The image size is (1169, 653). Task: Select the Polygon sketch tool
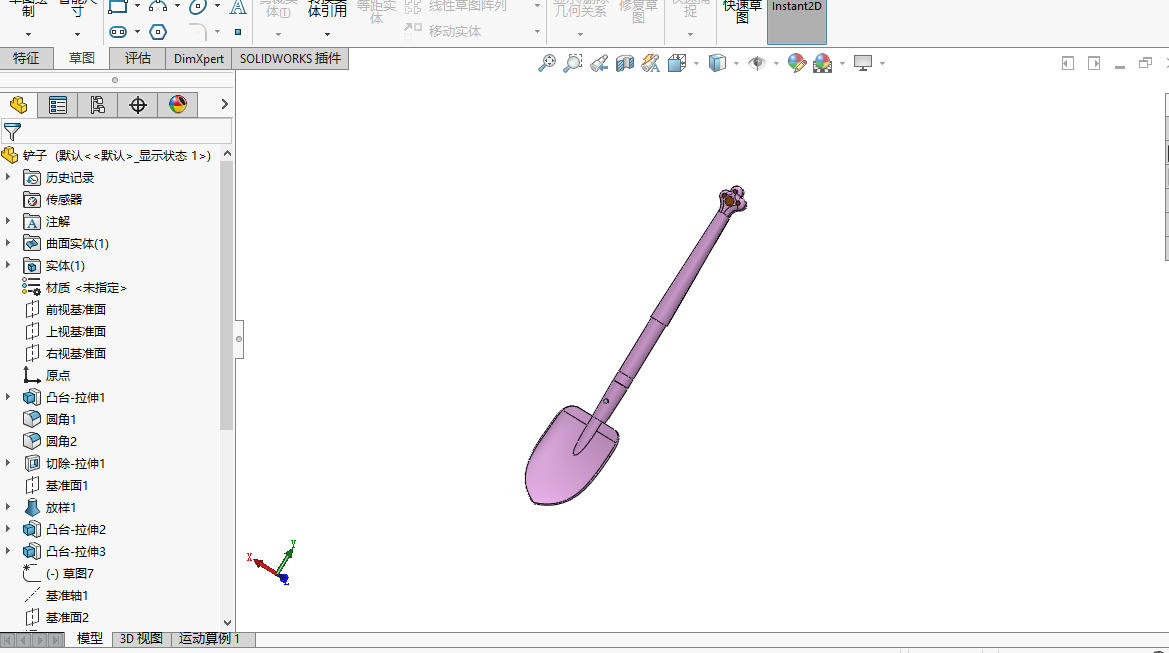pos(158,32)
